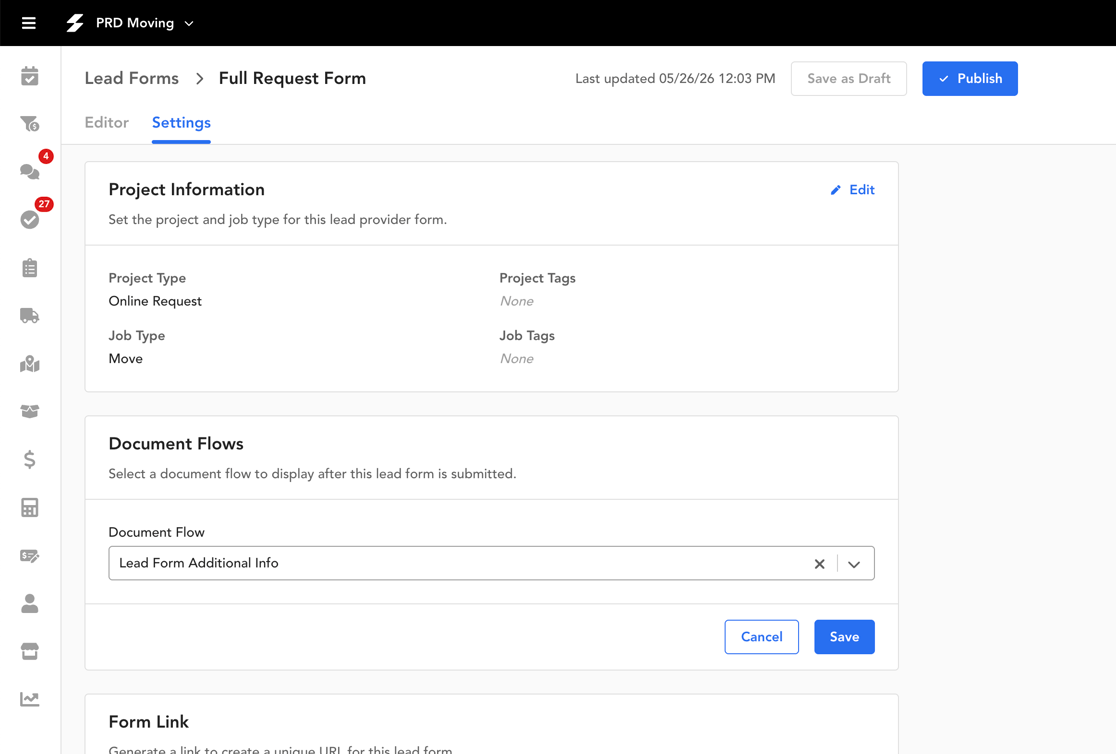Click the Online Request project type value
This screenshot has height=754, width=1116.
tap(155, 301)
